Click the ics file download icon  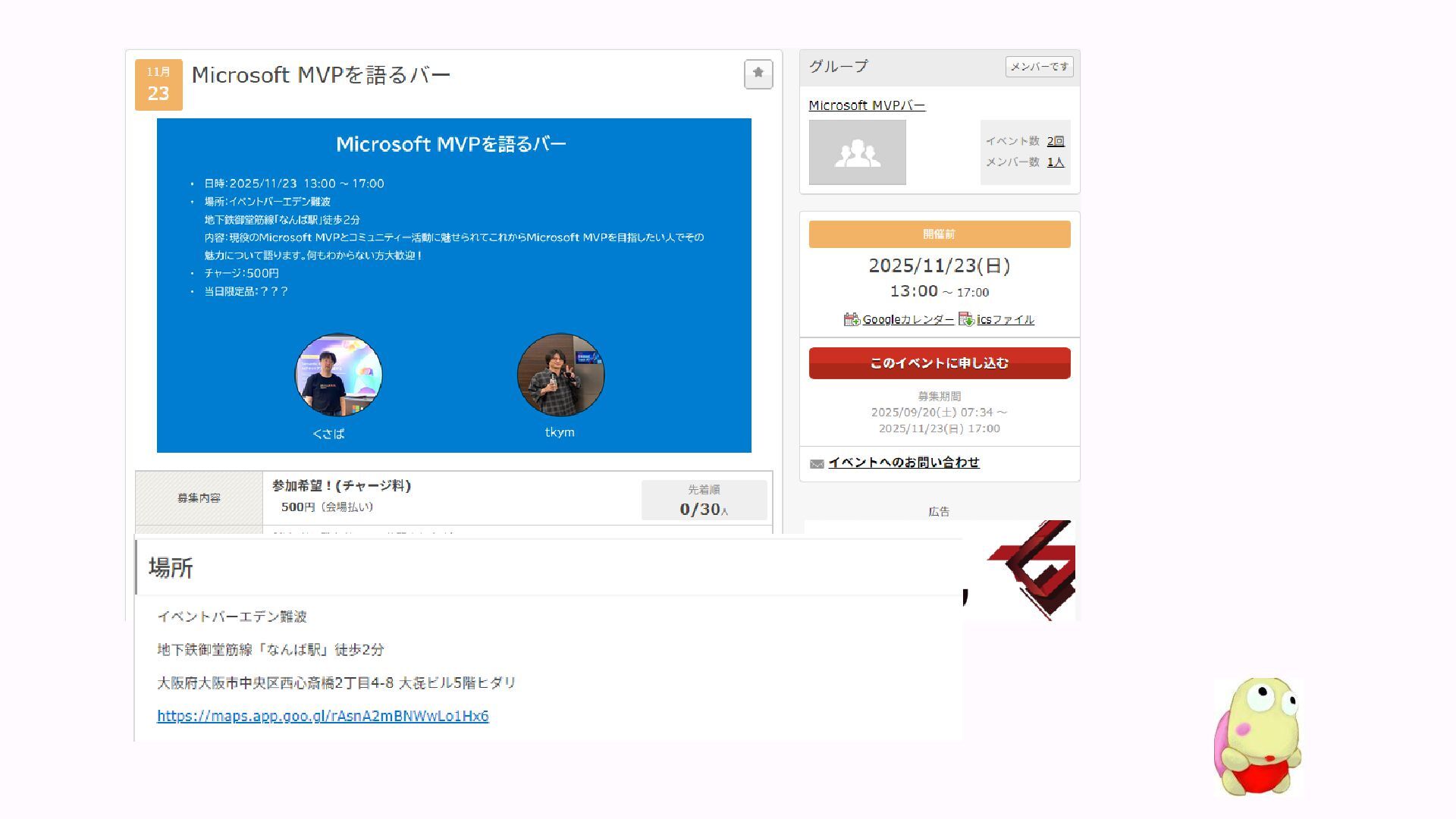(966, 319)
